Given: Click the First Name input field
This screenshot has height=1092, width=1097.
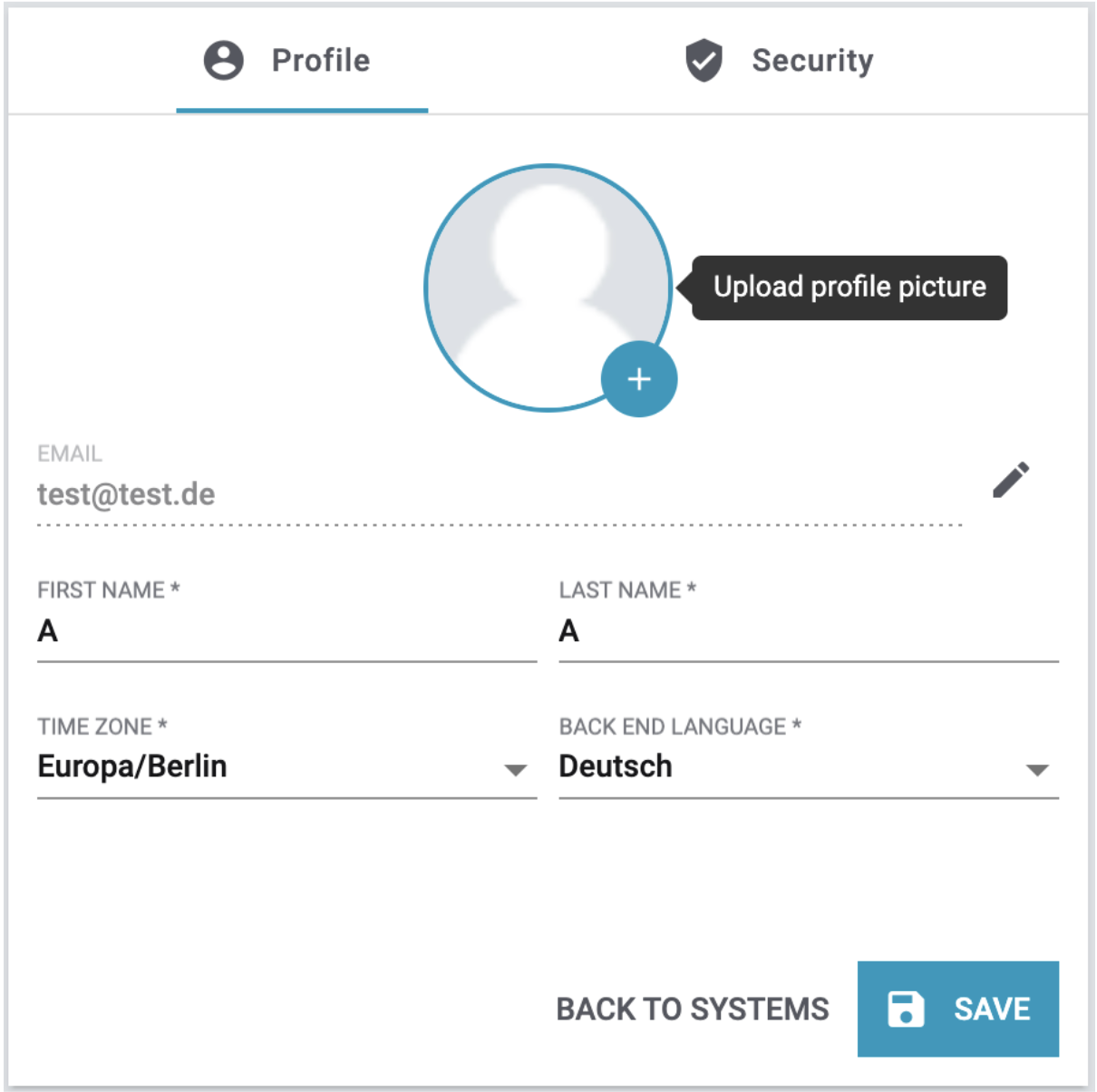Looking at the screenshot, I should pos(286,631).
